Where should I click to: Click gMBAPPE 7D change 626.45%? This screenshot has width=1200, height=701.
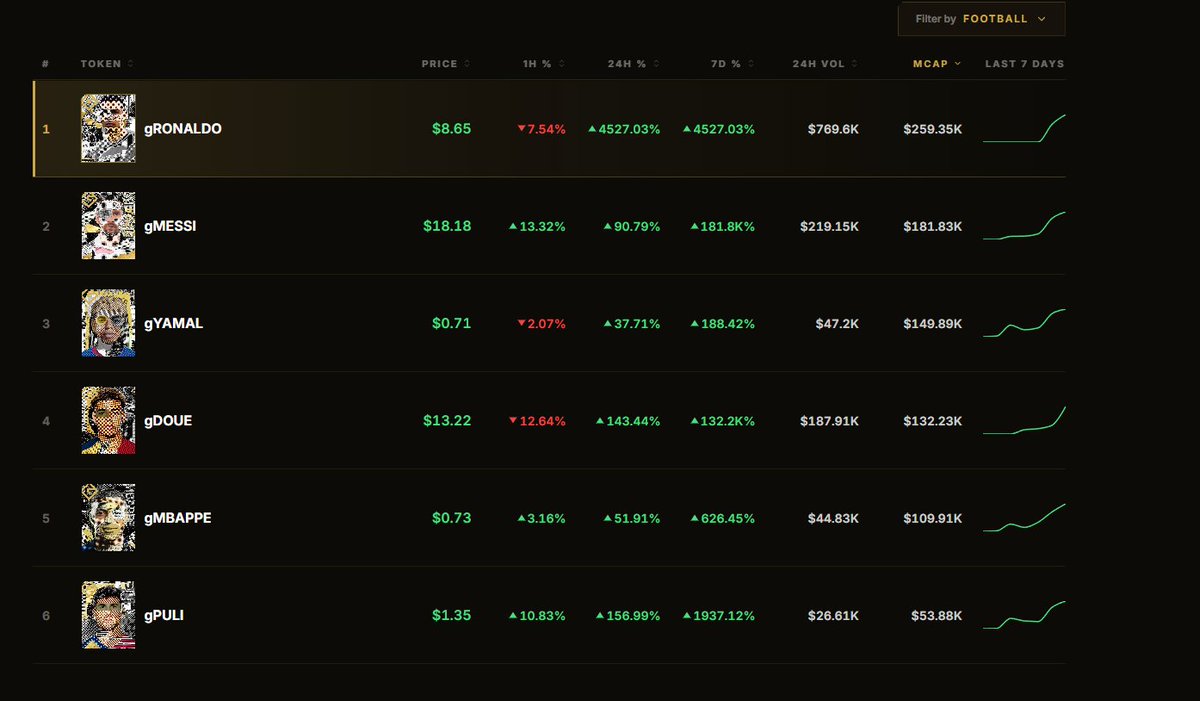click(723, 518)
